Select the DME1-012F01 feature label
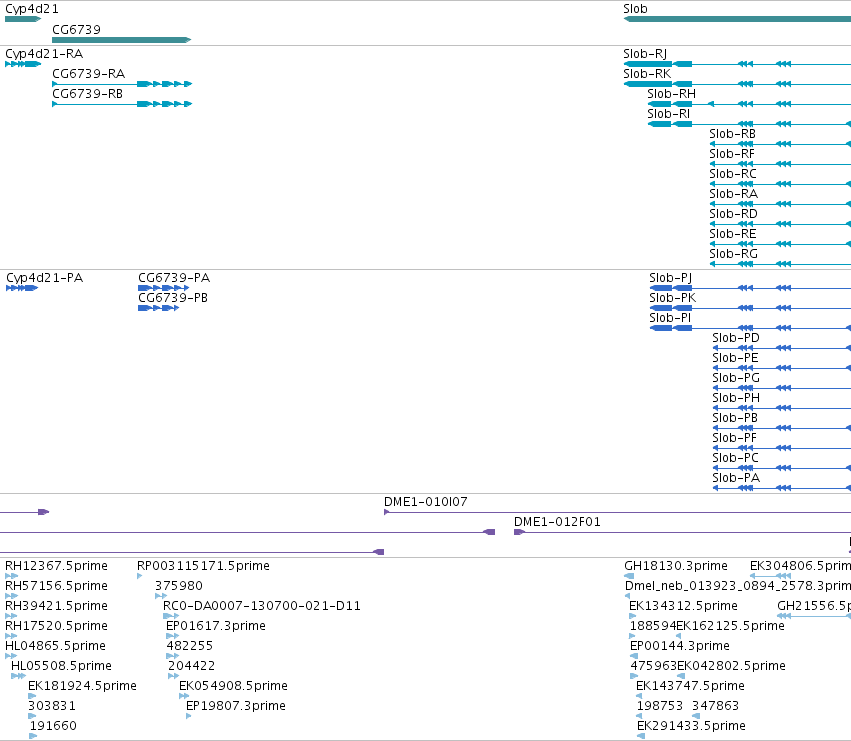This screenshot has width=851, height=741. [x=557, y=522]
